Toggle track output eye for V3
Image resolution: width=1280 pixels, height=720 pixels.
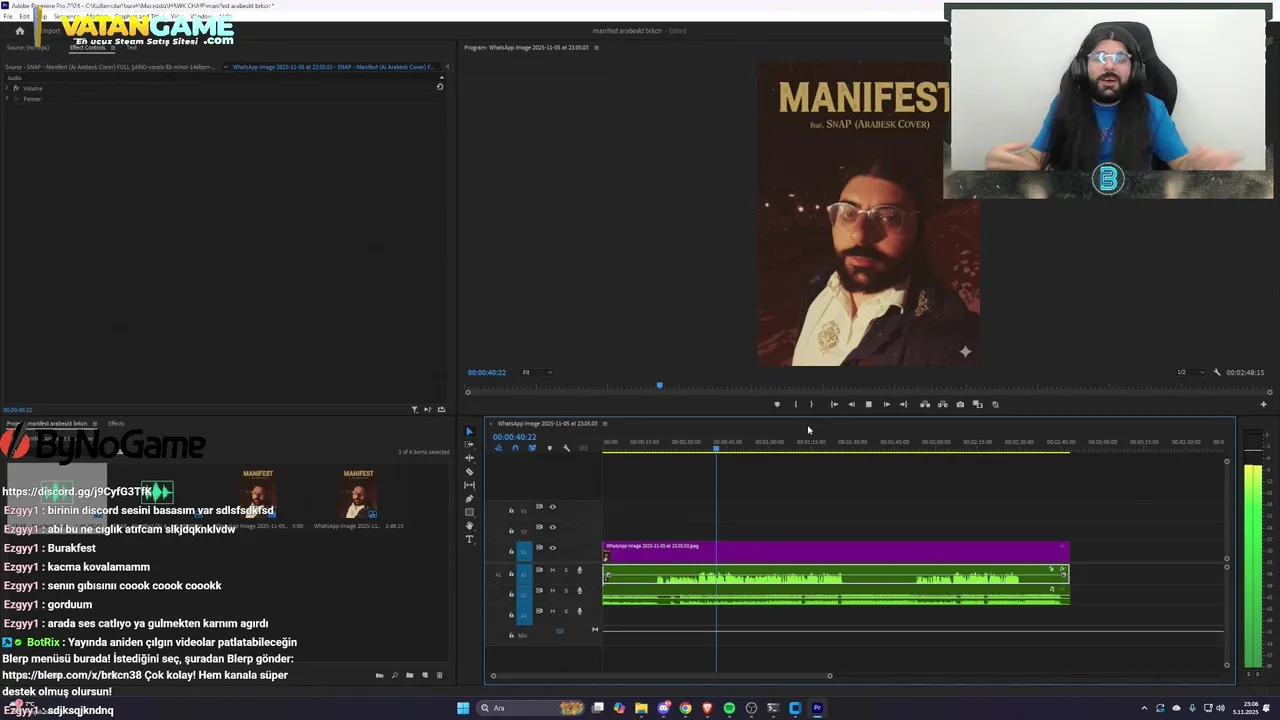pos(552,507)
